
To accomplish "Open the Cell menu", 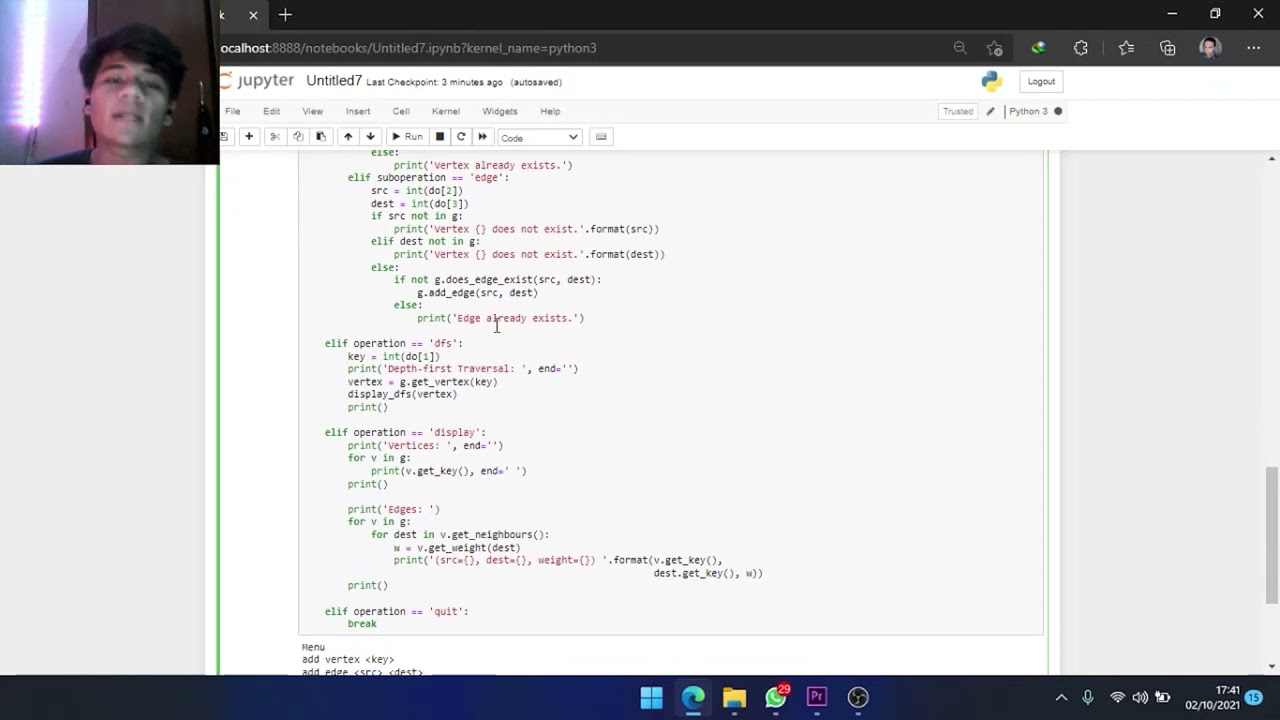I will [400, 111].
